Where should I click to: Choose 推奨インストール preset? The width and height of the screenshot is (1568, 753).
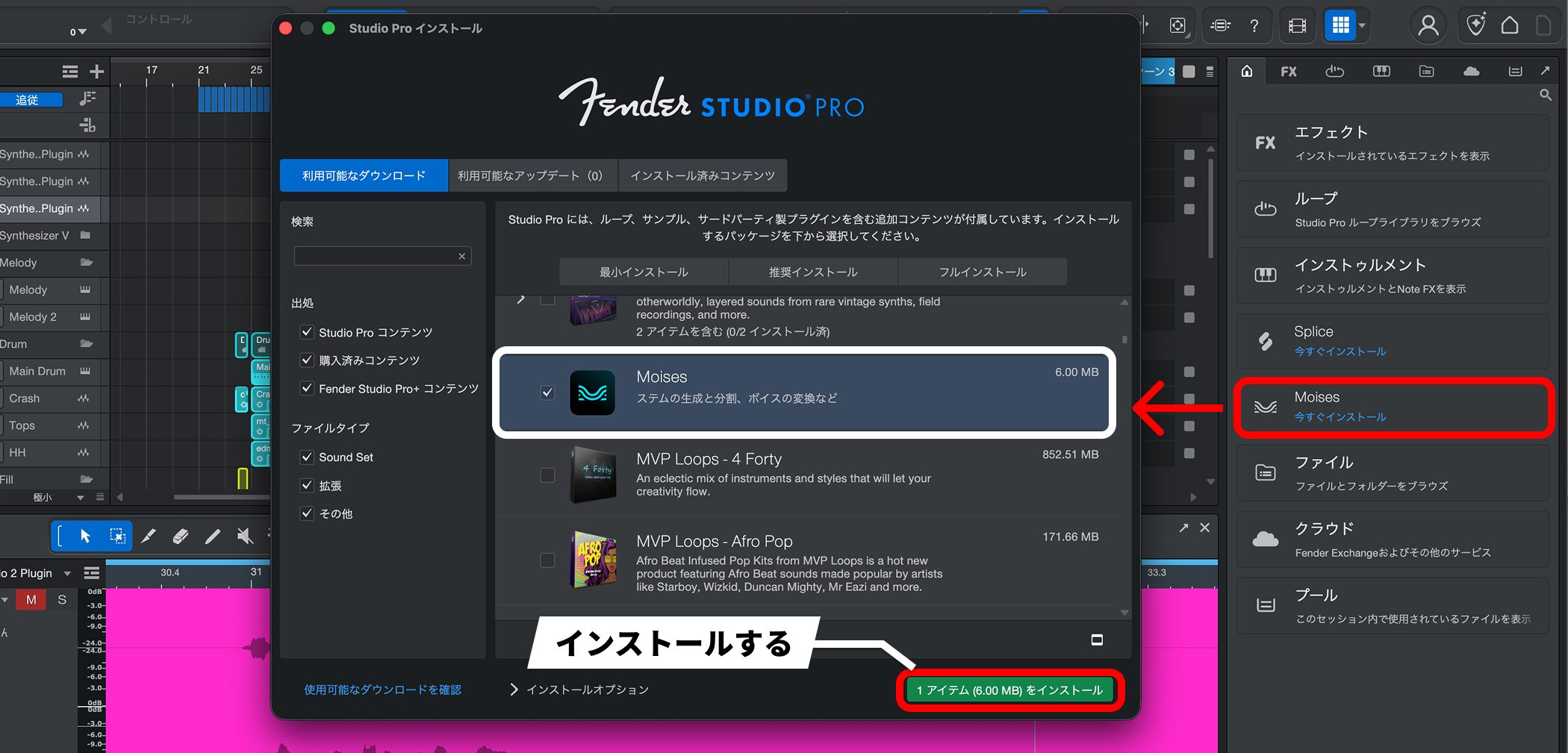(x=813, y=272)
